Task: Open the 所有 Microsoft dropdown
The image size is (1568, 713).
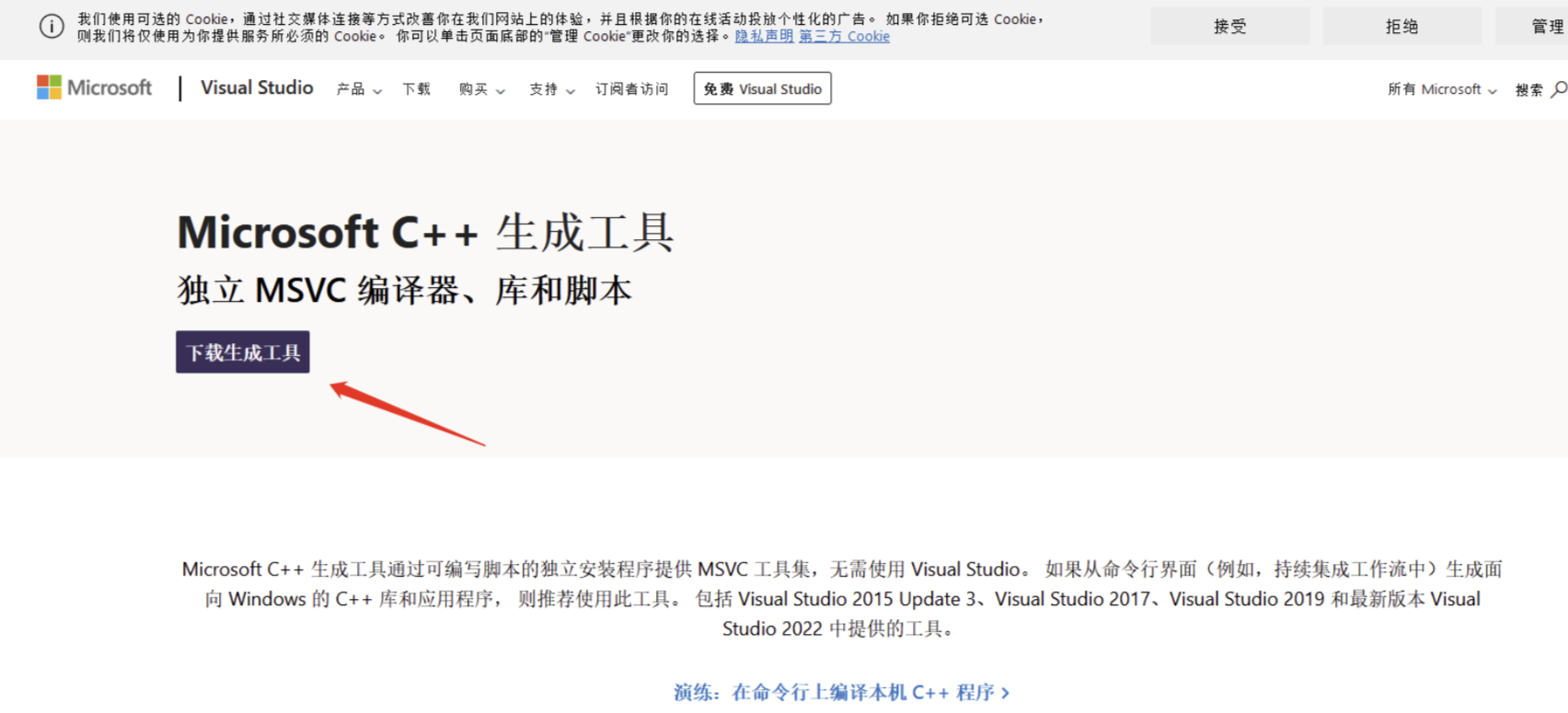Action: (1442, 89)
